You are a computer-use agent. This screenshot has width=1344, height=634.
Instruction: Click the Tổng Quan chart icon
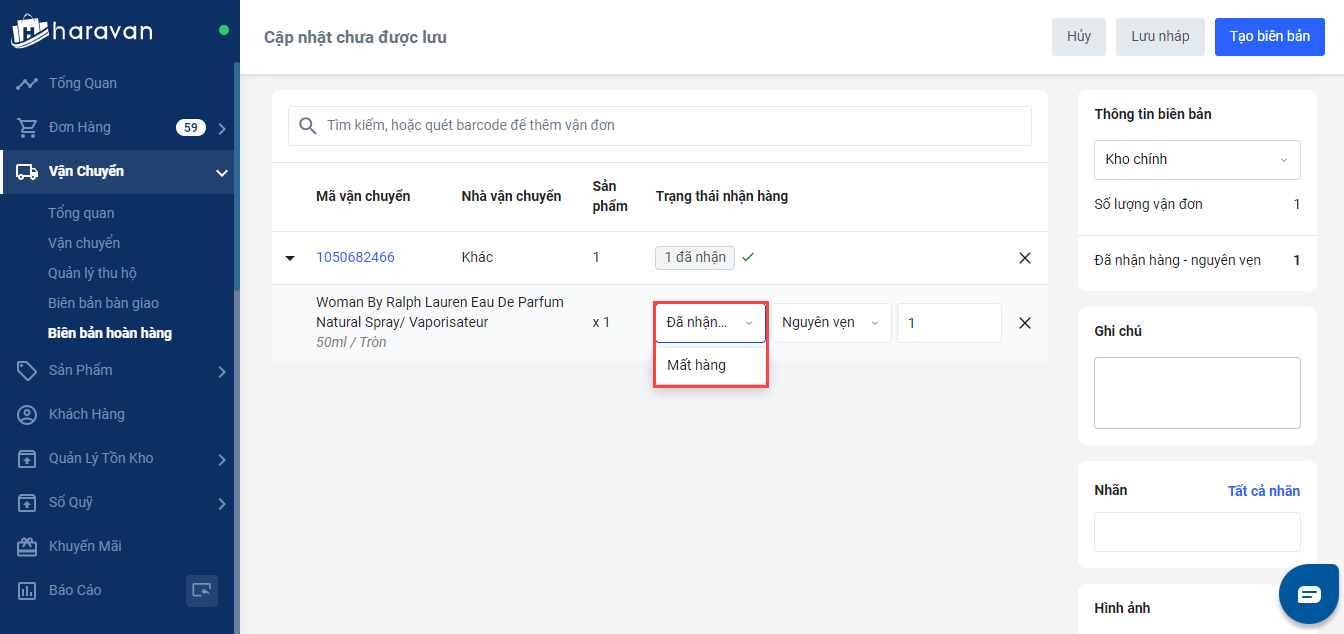pyautogui.click(x=27, y=83)
